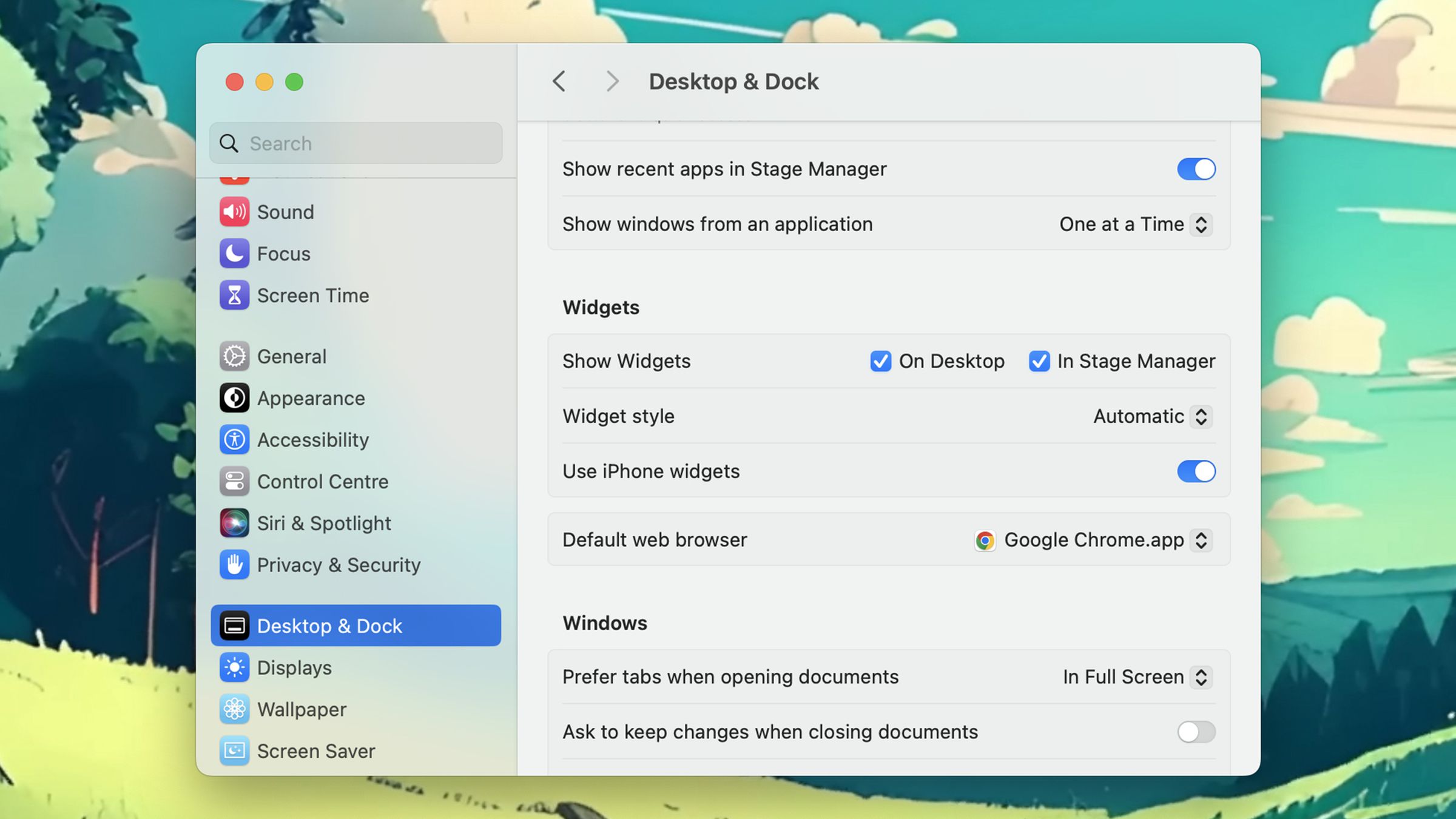Disable Ask to keep changes toggle
Image resolution: width=1456 pixels, height=819 pixels.
pos(1196,731)
